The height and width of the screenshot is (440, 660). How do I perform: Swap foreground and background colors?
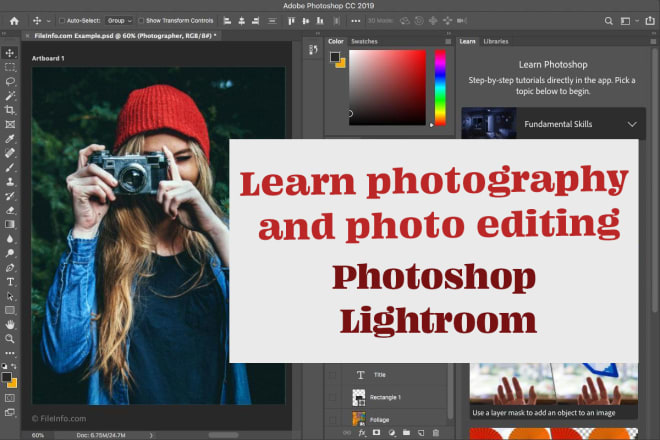click(14, 366)
